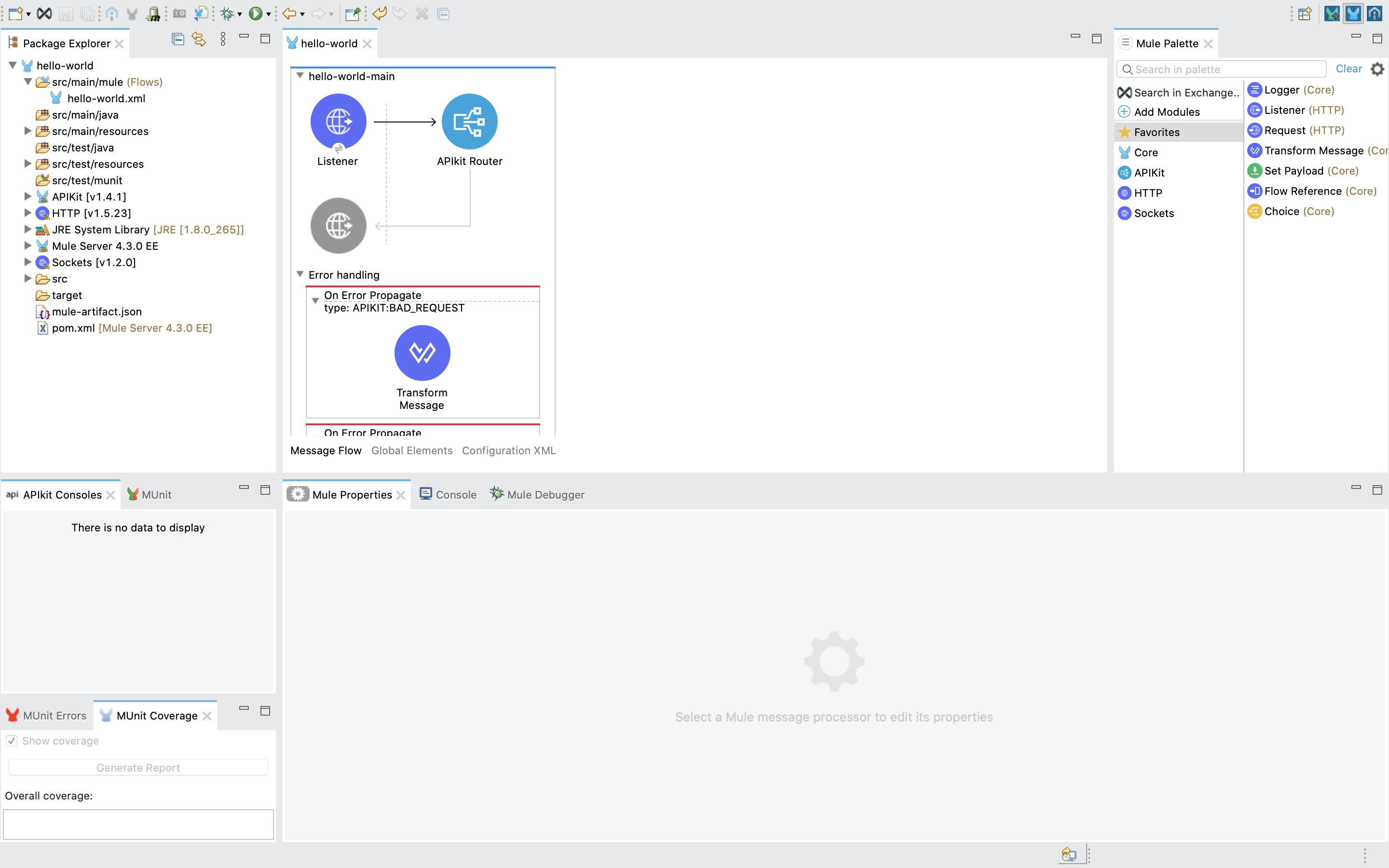Click the jar with plus toolbar icon
The image size is (1389, 868).
point(153,13)
